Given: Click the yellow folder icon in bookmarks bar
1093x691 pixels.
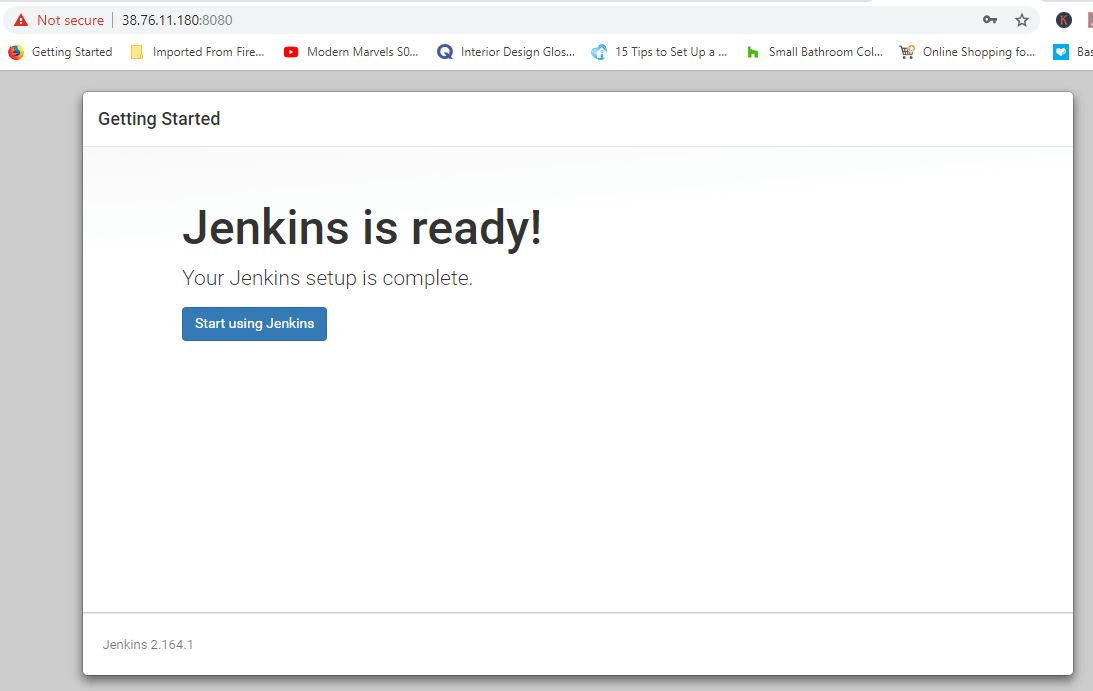Looking at the screenshot, I should point(137,52).
